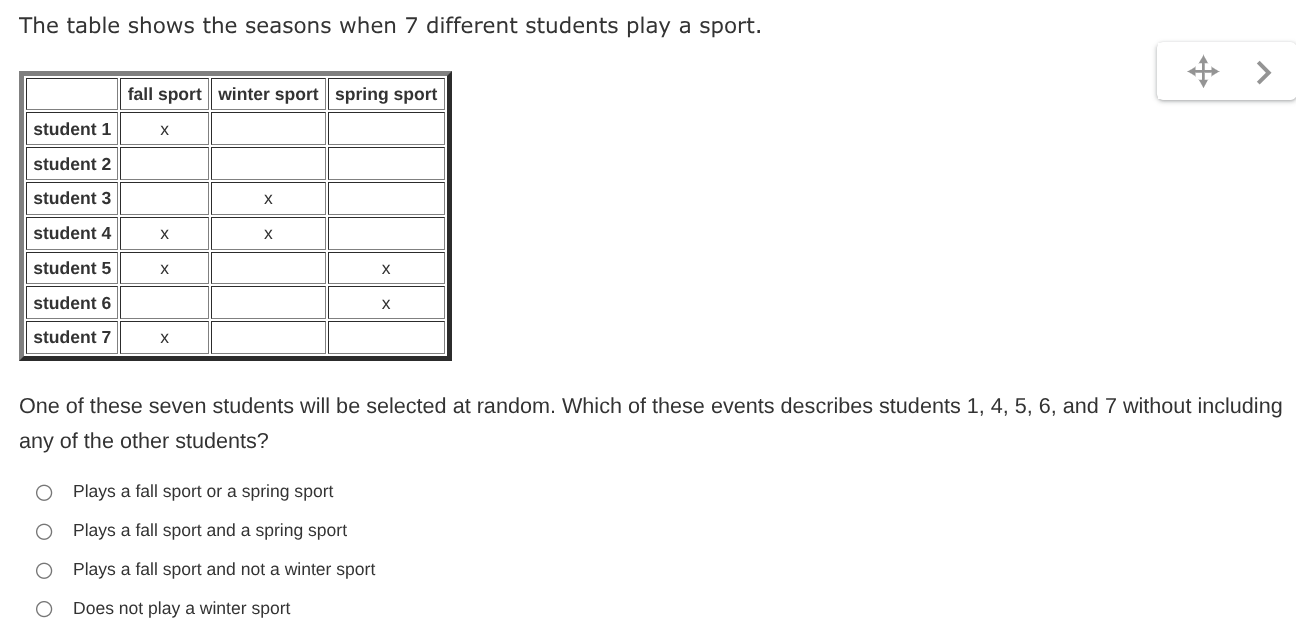The height and width of the screenshot is (633, 1296).
Task: Click the move question icon
Action: pos(1203,71)
